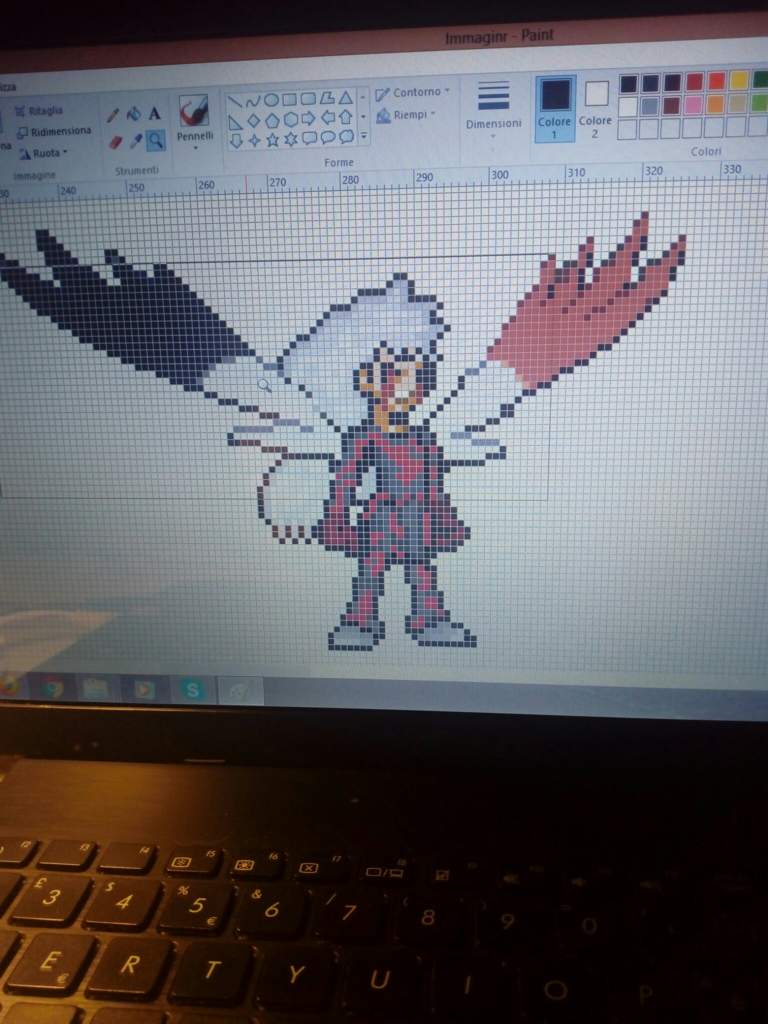Image resolution: width=768 pixels, height=1024 pixels.
Task: Pick the polygon shape
Action: point(327,98)
